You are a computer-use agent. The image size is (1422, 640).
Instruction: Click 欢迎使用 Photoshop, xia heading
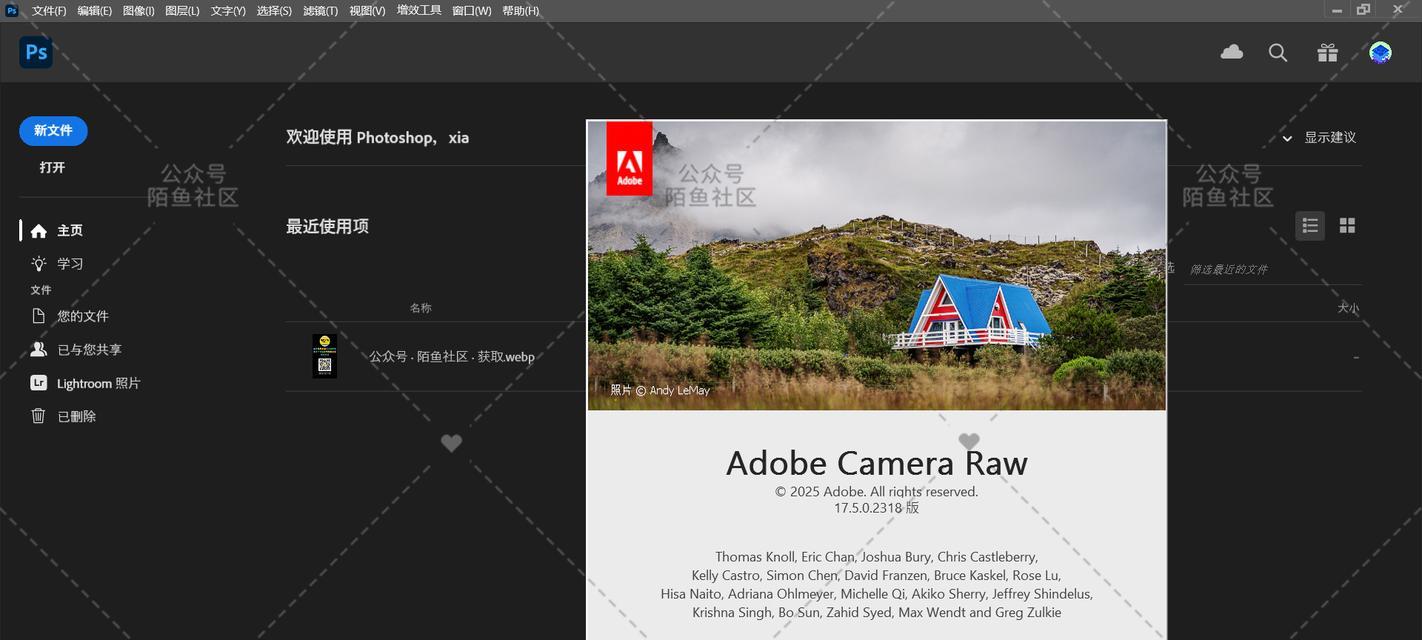click(x=377, y=138)
